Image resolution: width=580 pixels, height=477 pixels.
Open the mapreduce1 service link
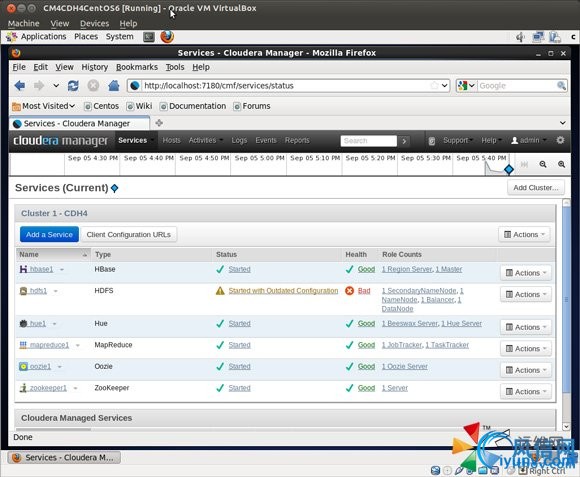[x=49, y=345]
